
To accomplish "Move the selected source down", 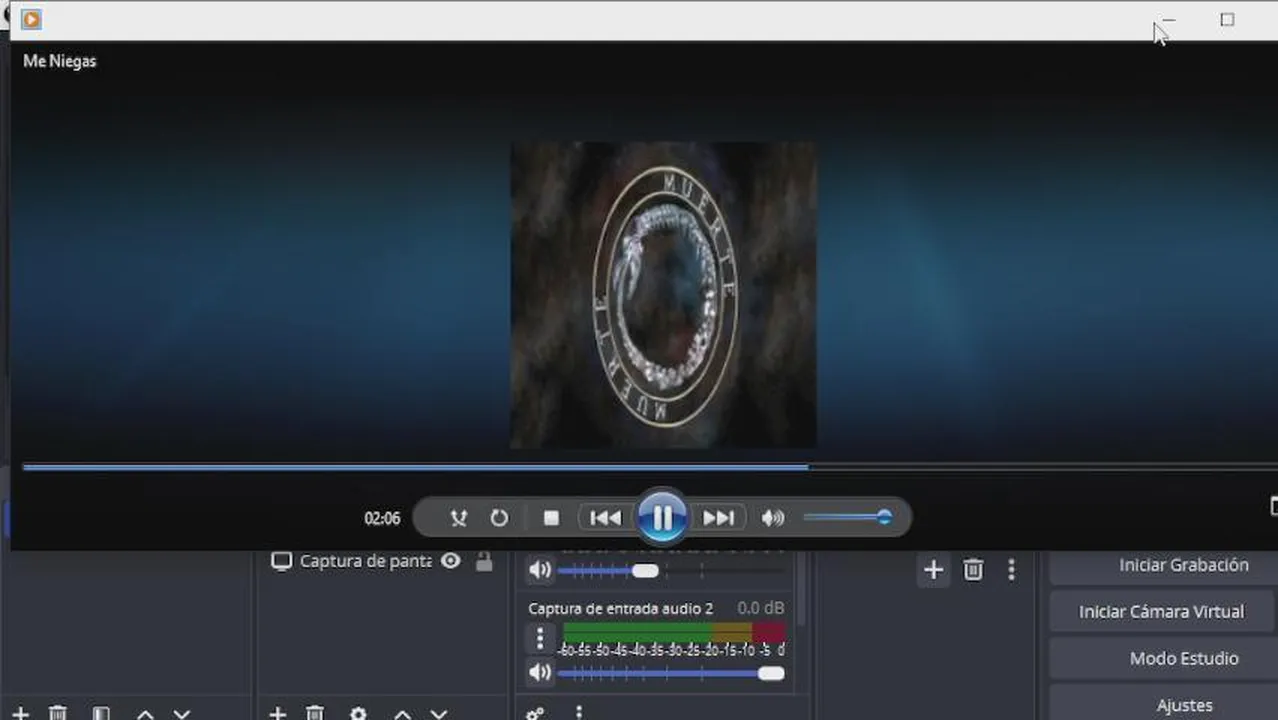I will [438, 713].
